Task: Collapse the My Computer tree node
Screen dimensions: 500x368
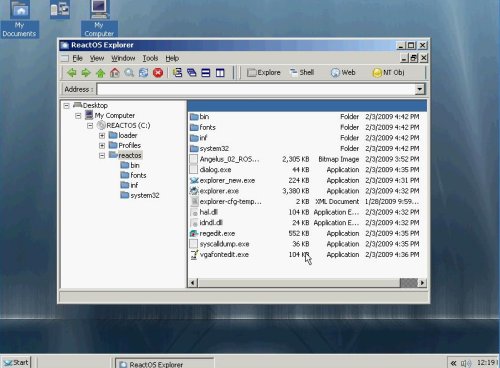Action: (78, 116)
